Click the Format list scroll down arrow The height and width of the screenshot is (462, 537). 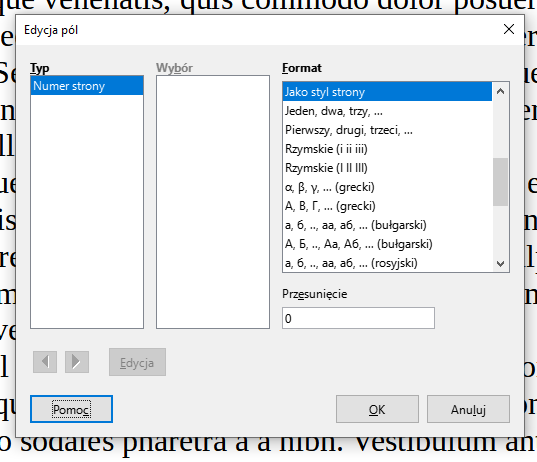500,263
